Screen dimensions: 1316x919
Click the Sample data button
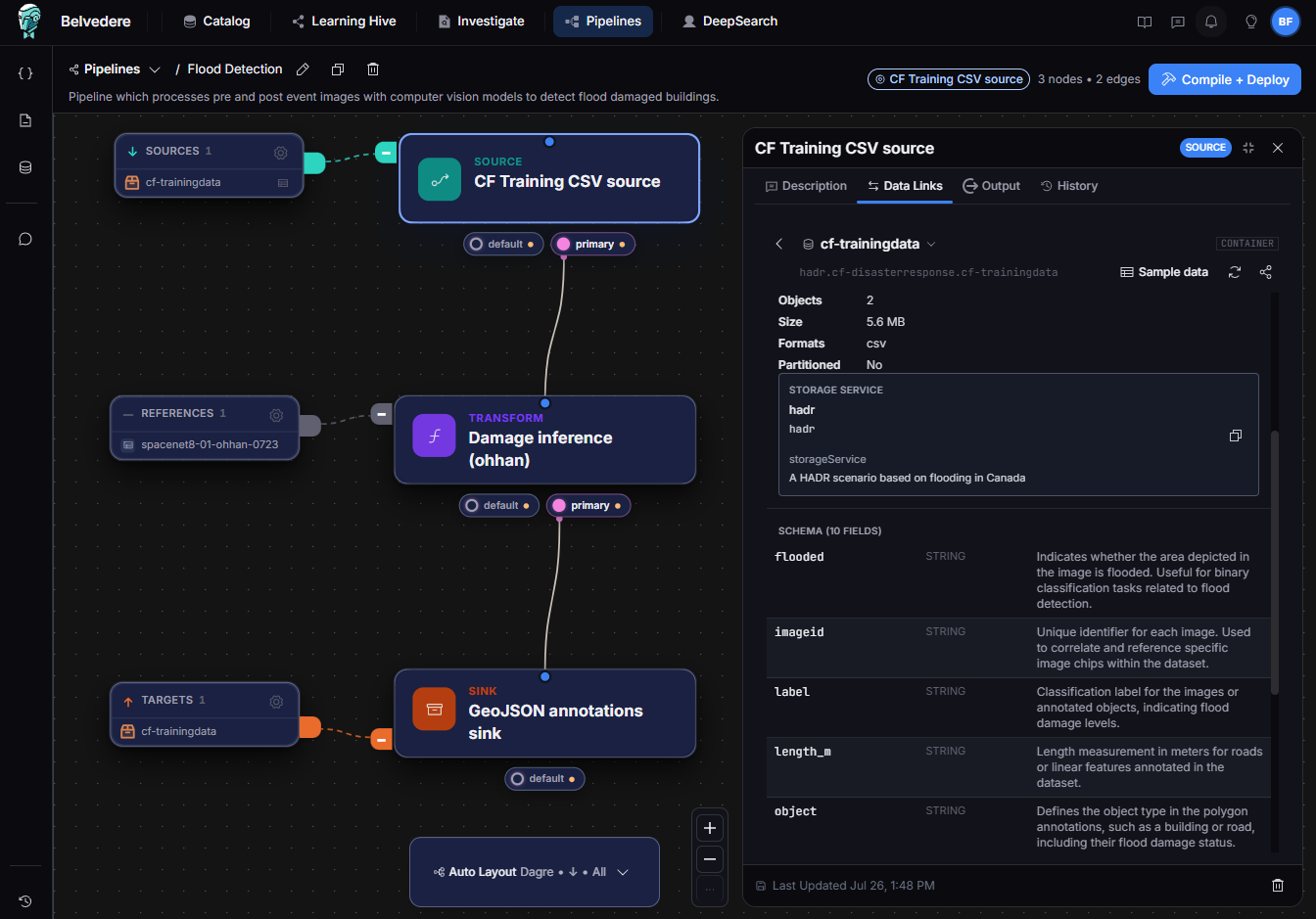click(x=1164, y=272)
